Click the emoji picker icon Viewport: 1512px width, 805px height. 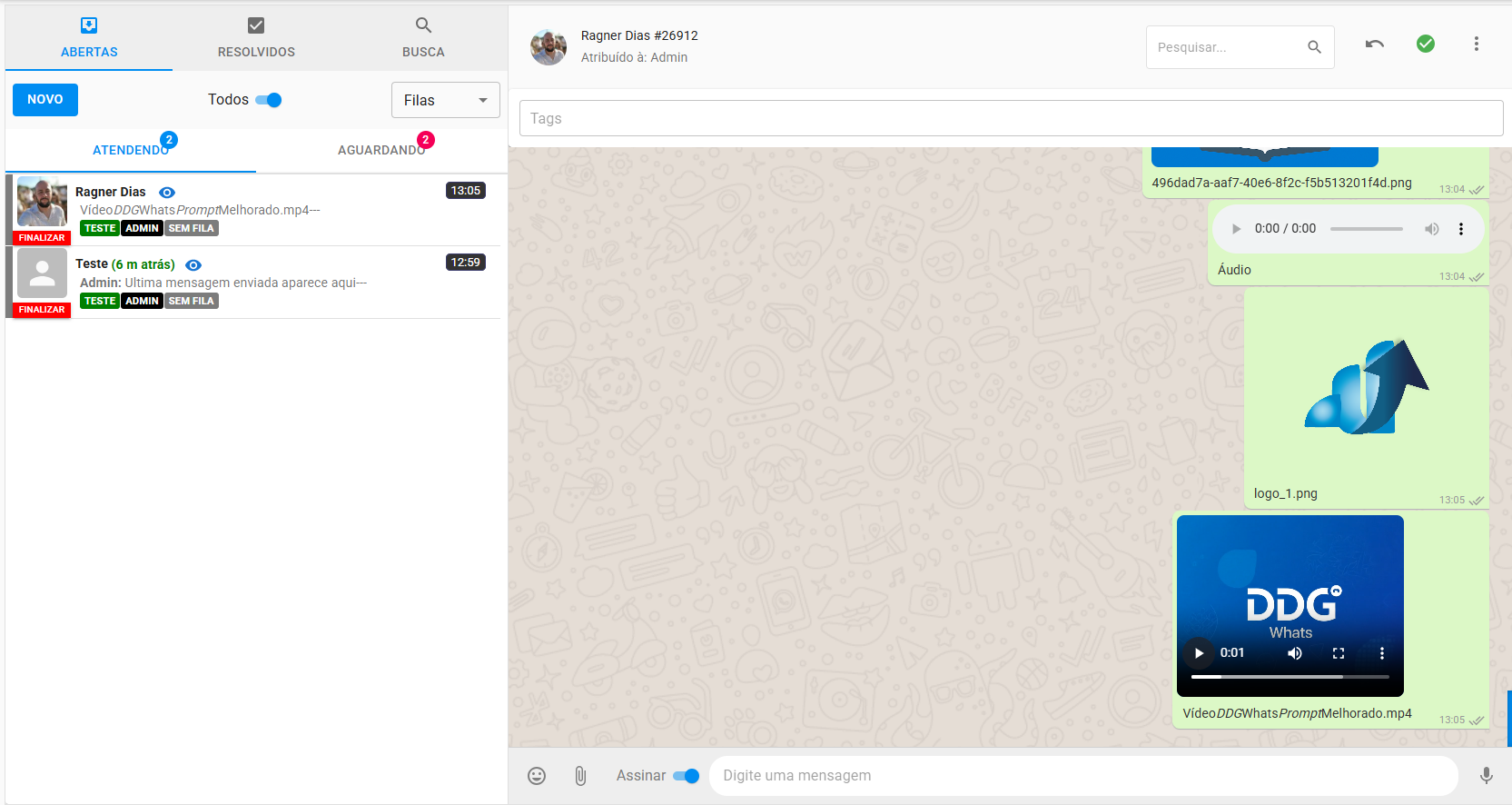(x=537, y=776)
